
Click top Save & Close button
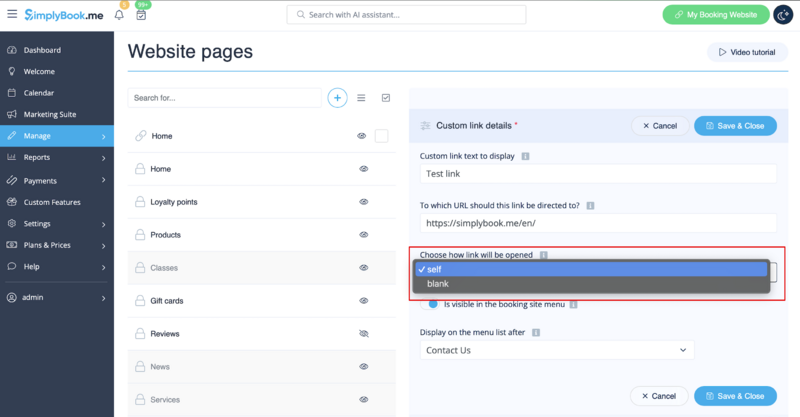tap(735, 126)
